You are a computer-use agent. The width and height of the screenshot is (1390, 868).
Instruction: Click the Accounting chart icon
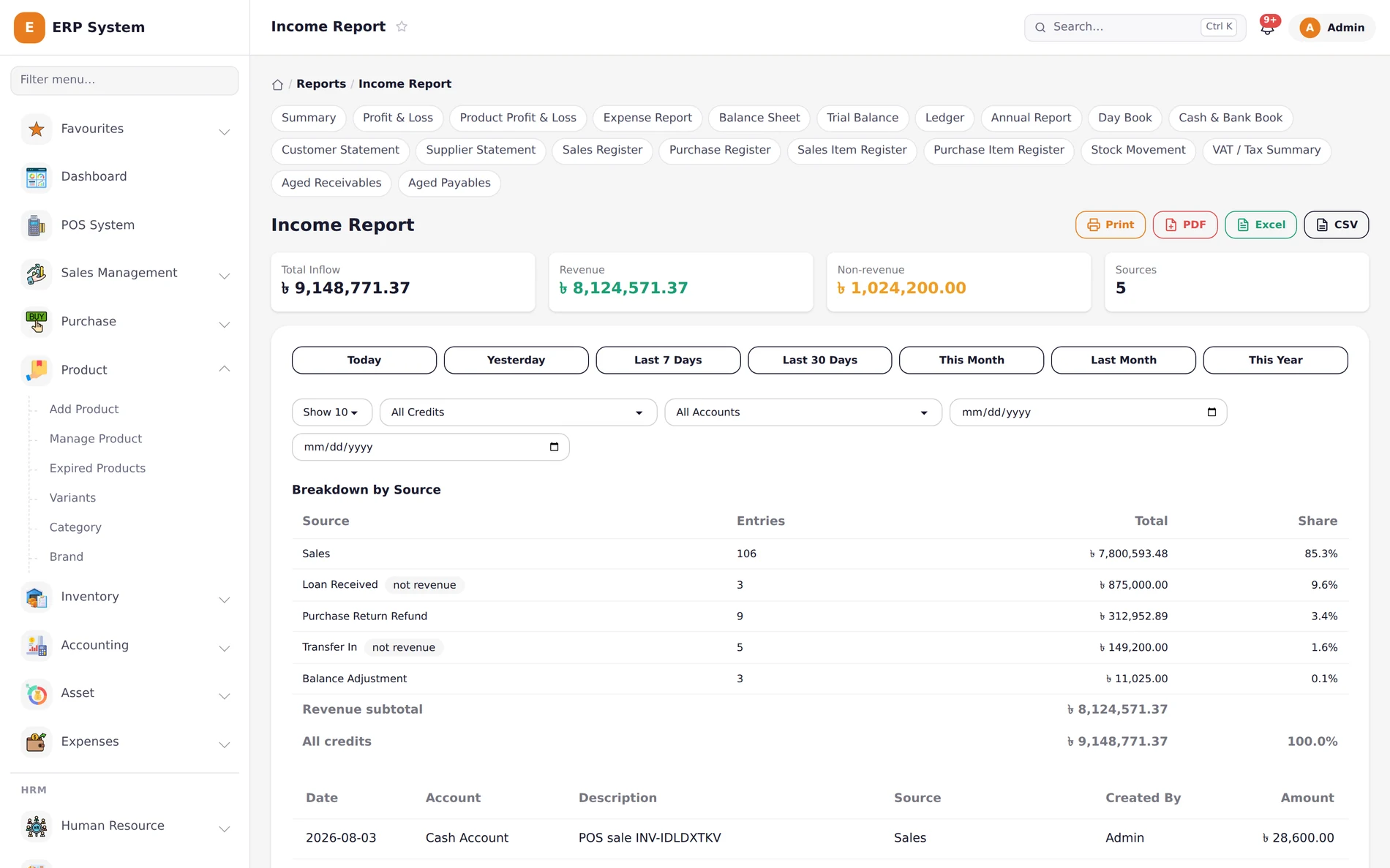pos(37,646)
